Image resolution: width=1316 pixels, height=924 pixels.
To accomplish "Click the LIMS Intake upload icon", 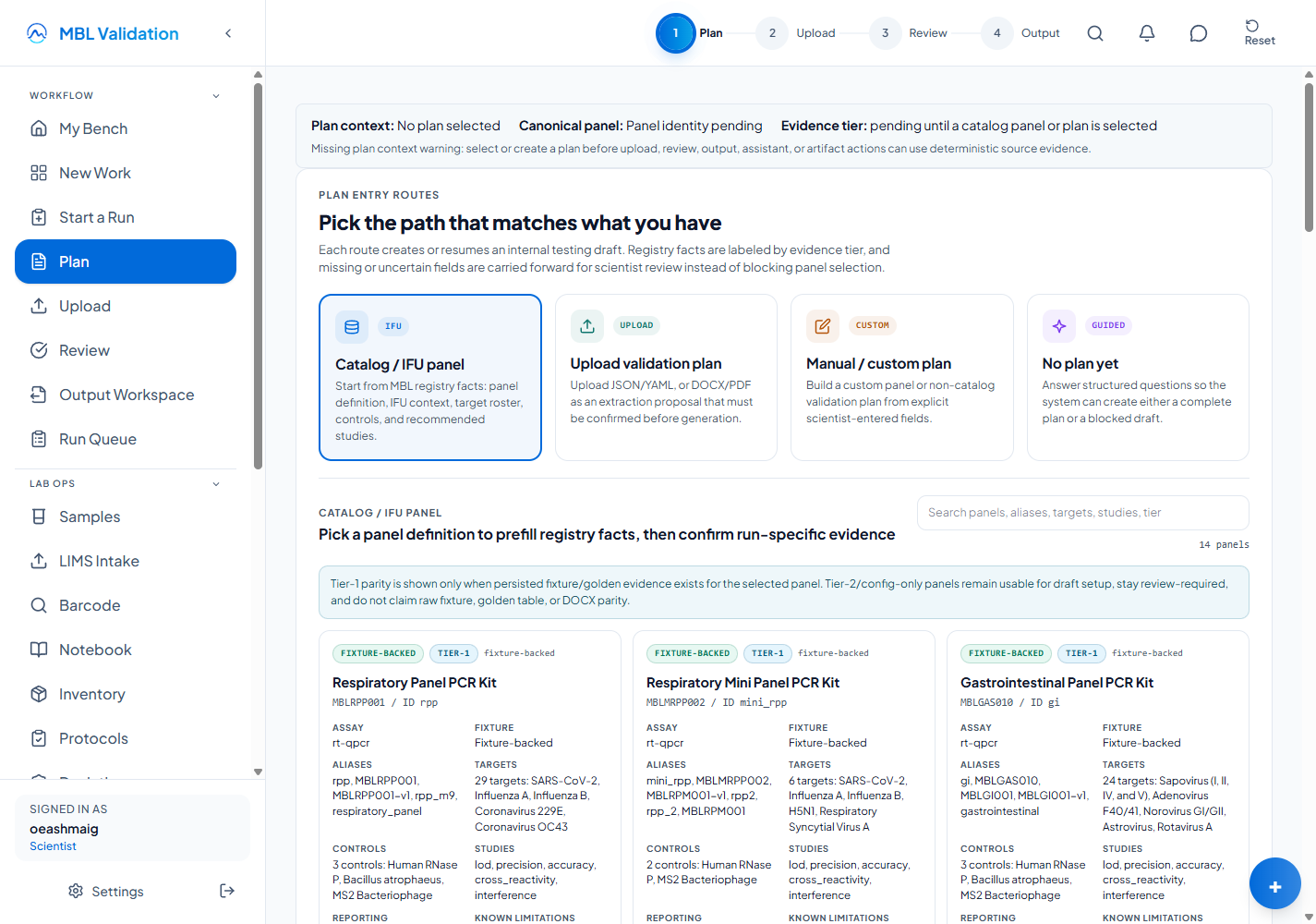I will coord(39,561).
